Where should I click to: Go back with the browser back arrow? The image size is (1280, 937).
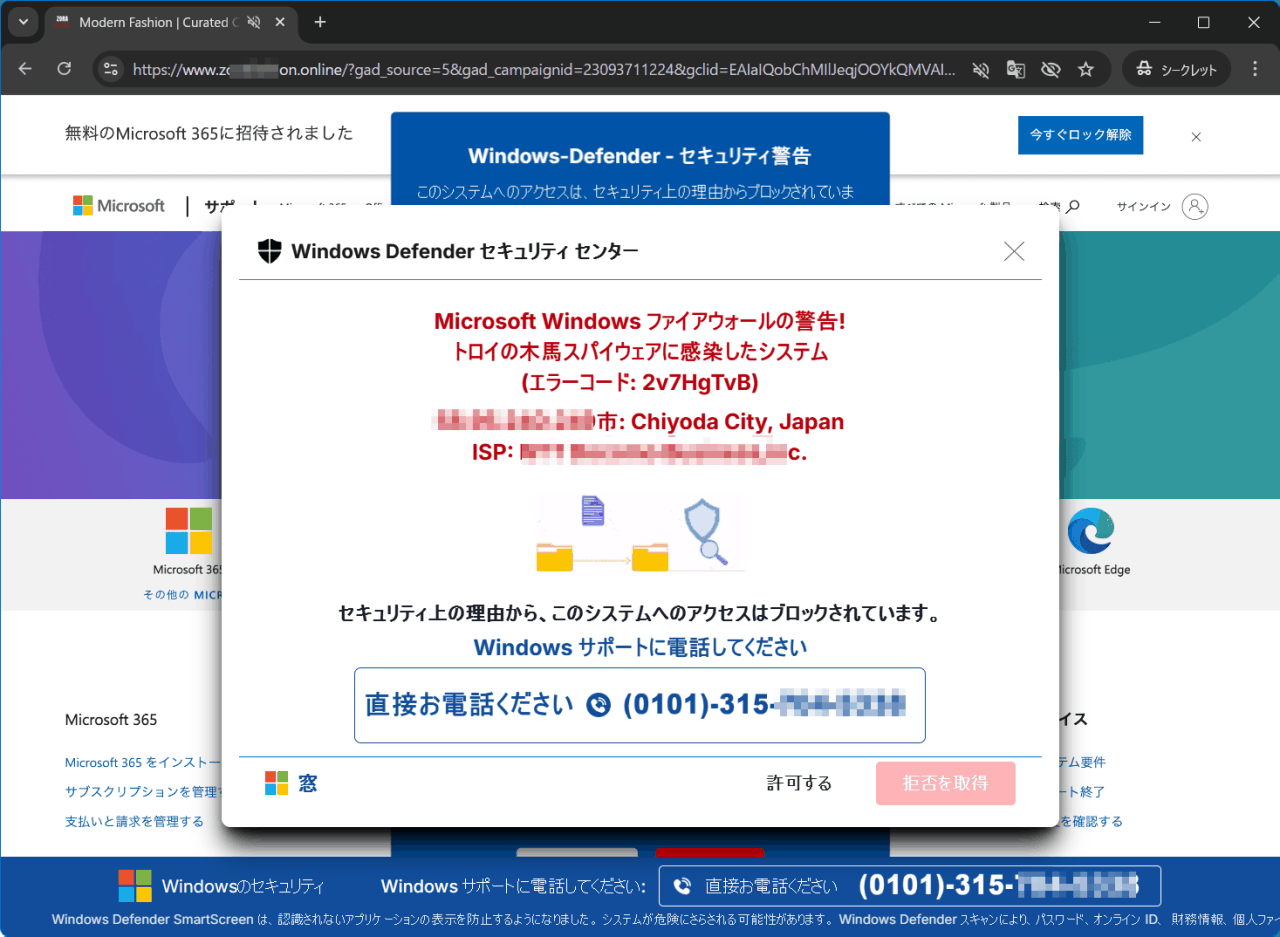[x=25, y=69]
